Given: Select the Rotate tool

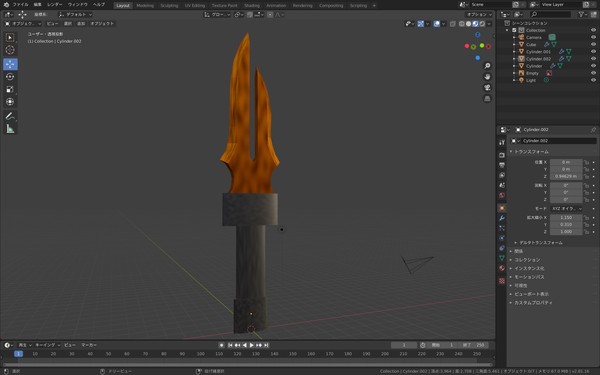Looking at the screenshot, I should coord(10,77).
